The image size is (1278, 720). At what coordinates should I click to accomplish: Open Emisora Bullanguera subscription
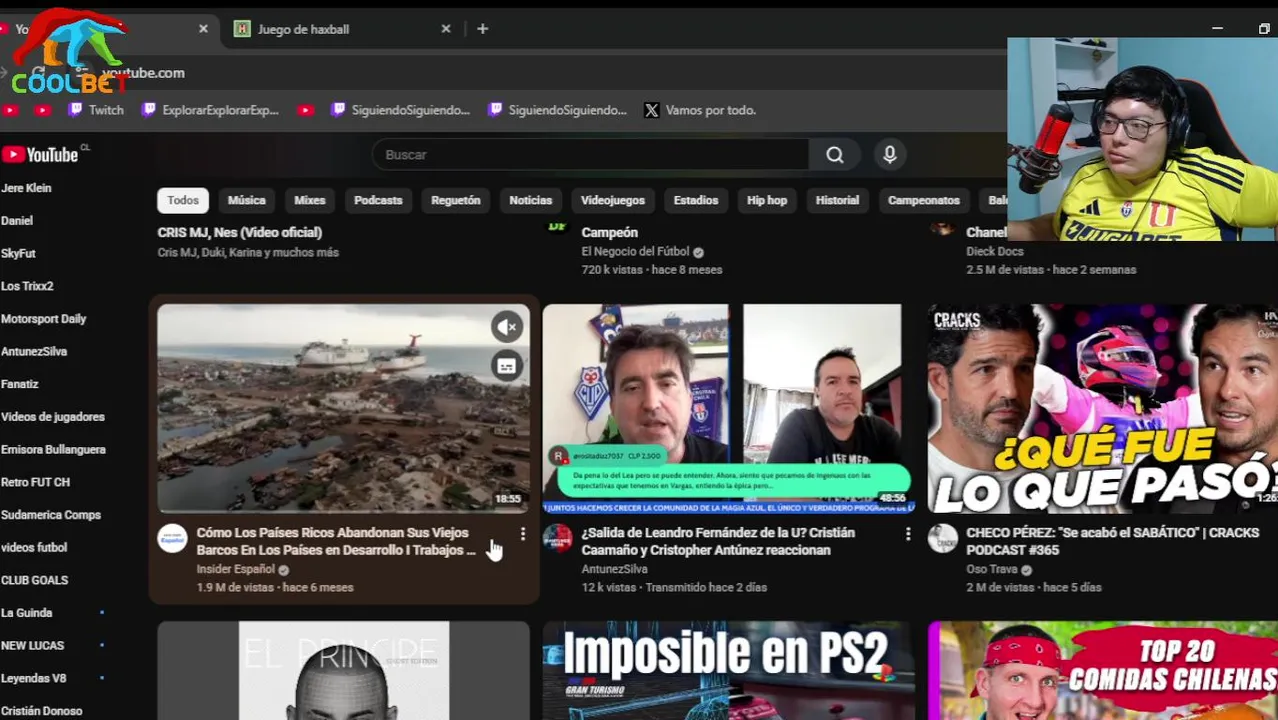click(53, 450)
